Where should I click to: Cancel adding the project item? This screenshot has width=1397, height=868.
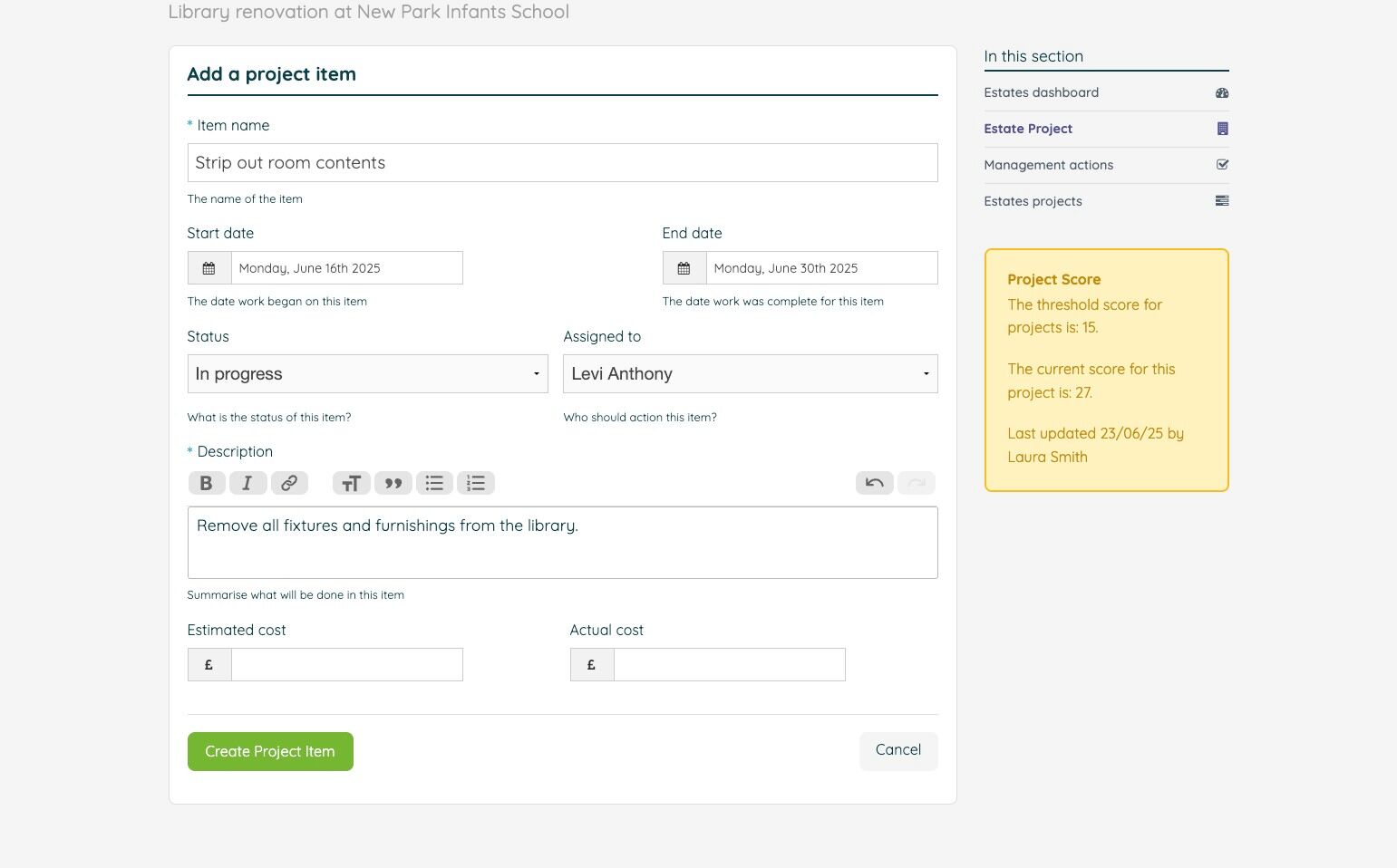pos(897,750)
